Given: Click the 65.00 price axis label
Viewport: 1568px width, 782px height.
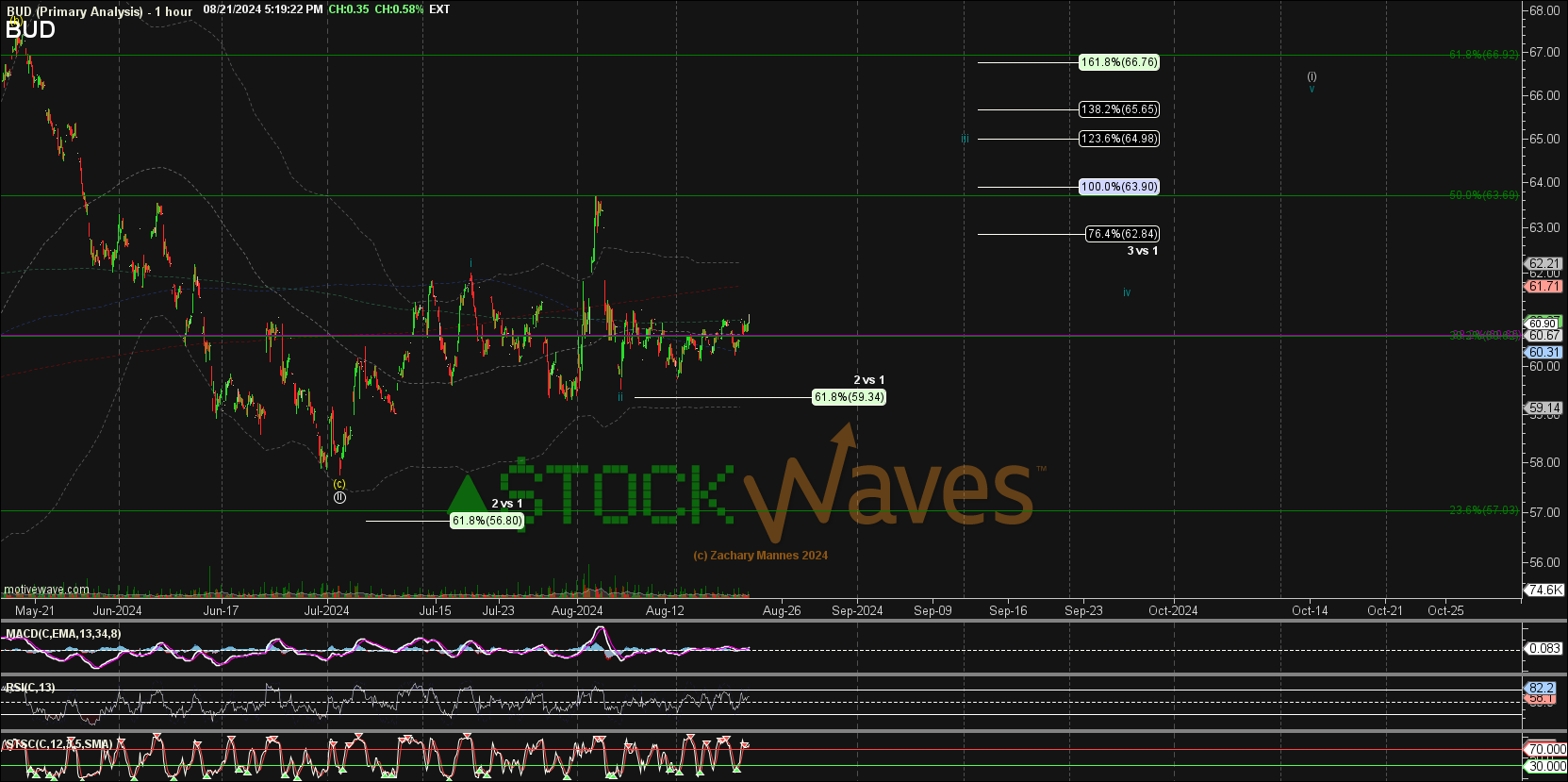Looking at the screenshot, I should [1544, 140].
